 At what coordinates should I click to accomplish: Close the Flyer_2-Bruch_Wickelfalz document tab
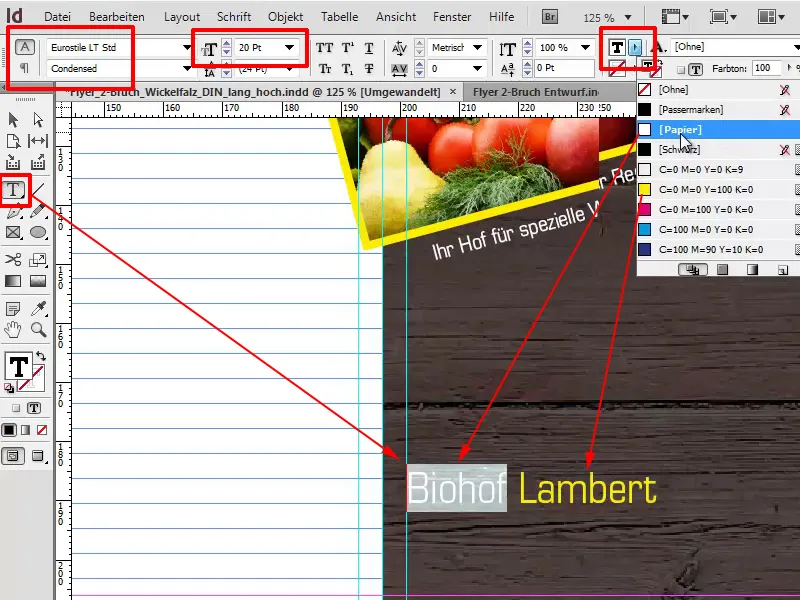pos(453,92)
